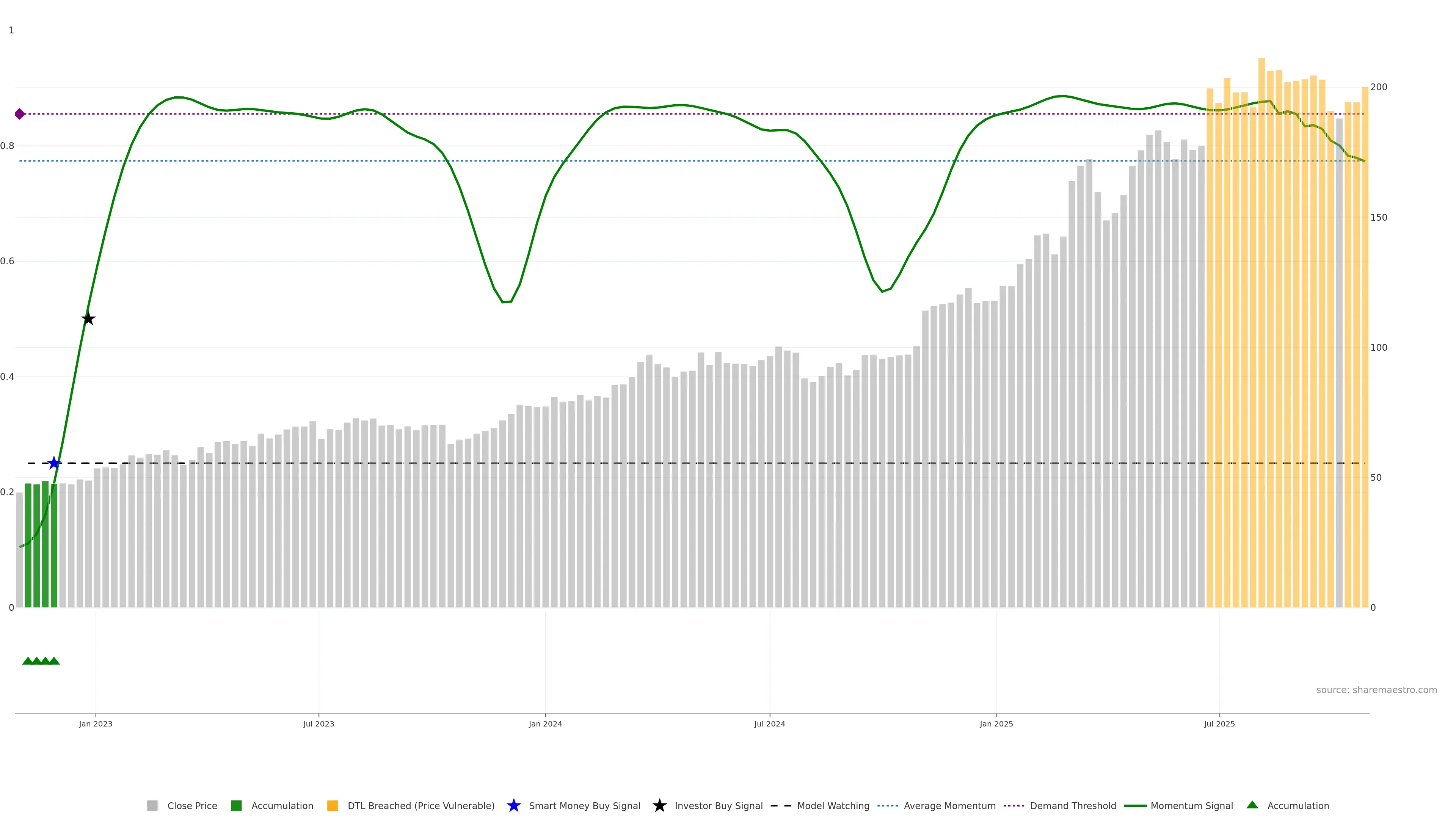This screenshot has height=819, width=1456.
Task: Toggle Average Momentum legend entry
Action: click(x=949, y=805)
